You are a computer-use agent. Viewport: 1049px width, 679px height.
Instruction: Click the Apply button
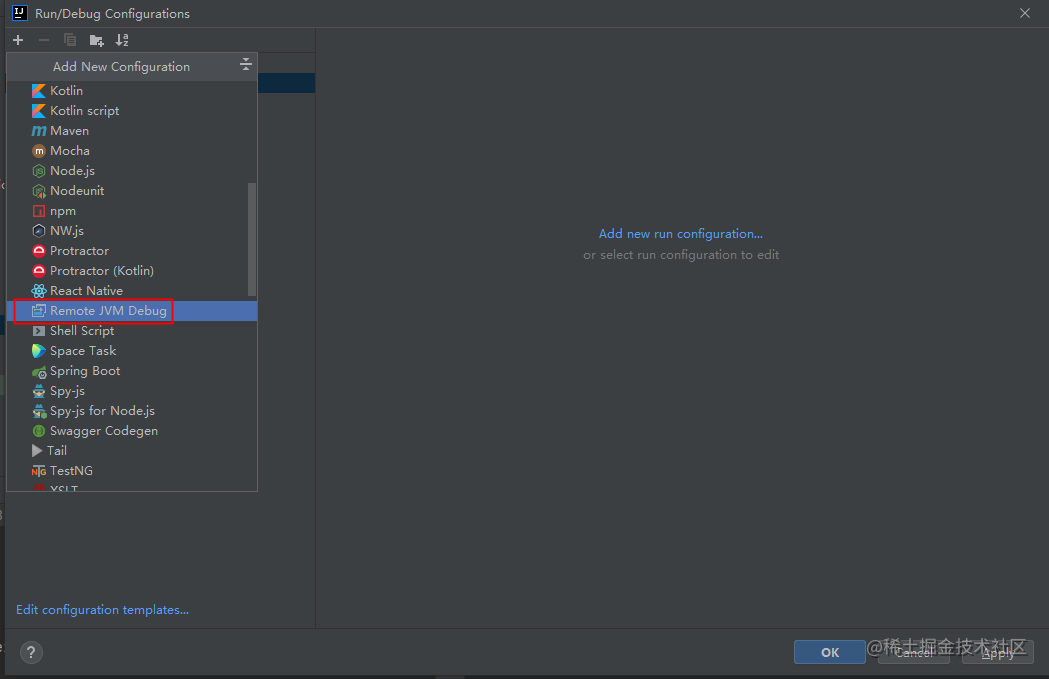pyautogui.click(x=997, y=652)
